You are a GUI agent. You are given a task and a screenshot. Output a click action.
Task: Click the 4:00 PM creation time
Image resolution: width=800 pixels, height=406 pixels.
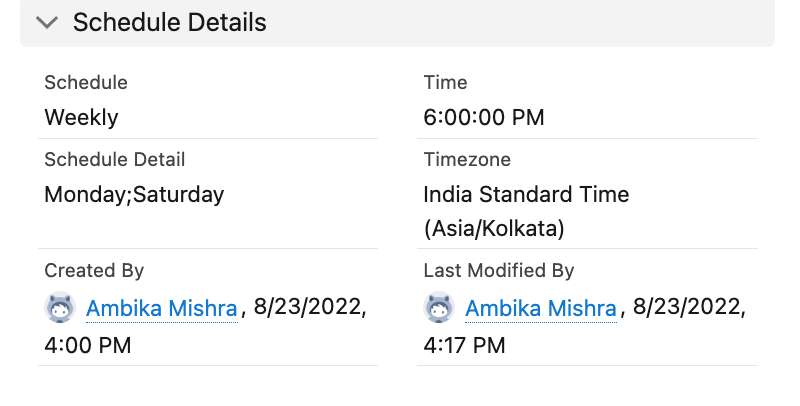(88, 346)
